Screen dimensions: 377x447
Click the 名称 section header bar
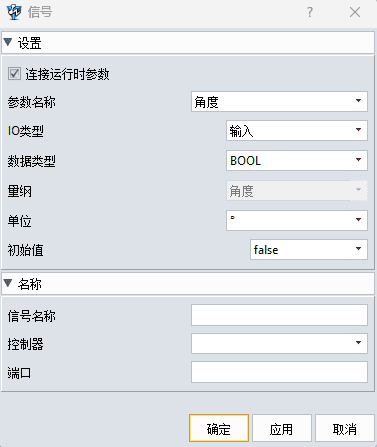188,284
